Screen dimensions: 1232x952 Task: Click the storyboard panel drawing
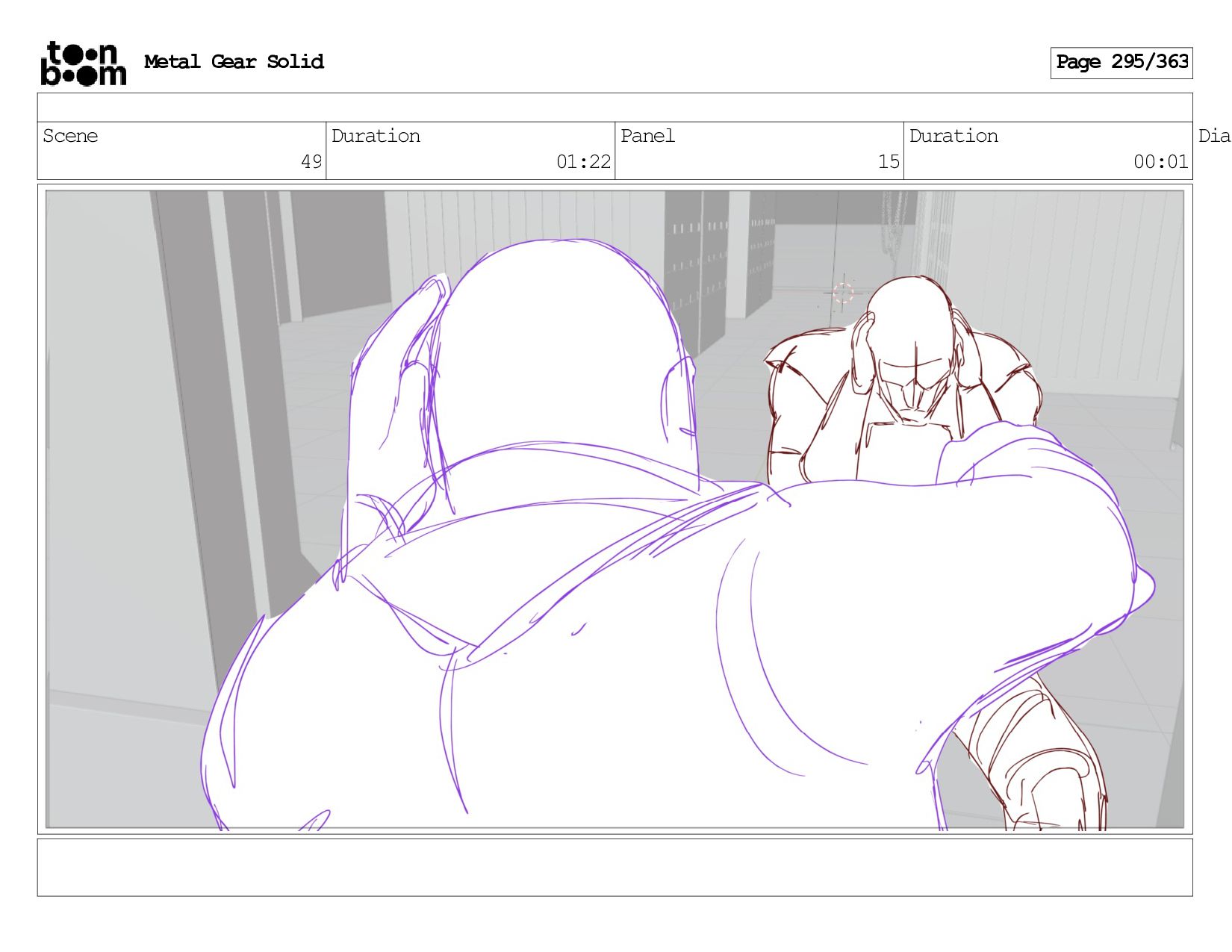[615, 509]
